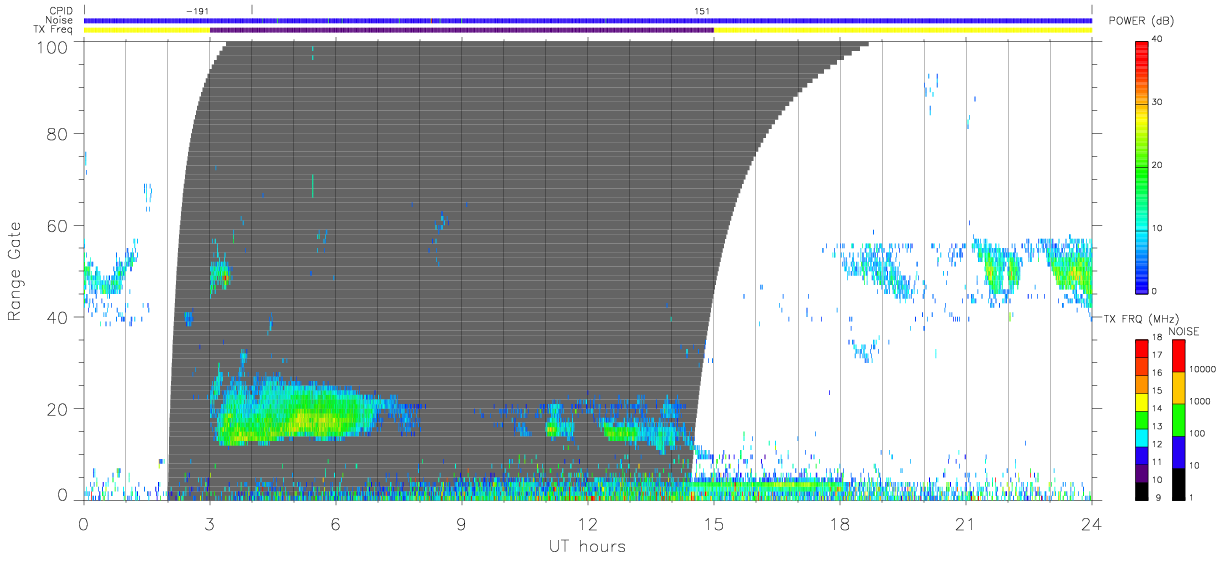
Task: Click the "30" tick on POWER scale
Action: click(1157, 102)
